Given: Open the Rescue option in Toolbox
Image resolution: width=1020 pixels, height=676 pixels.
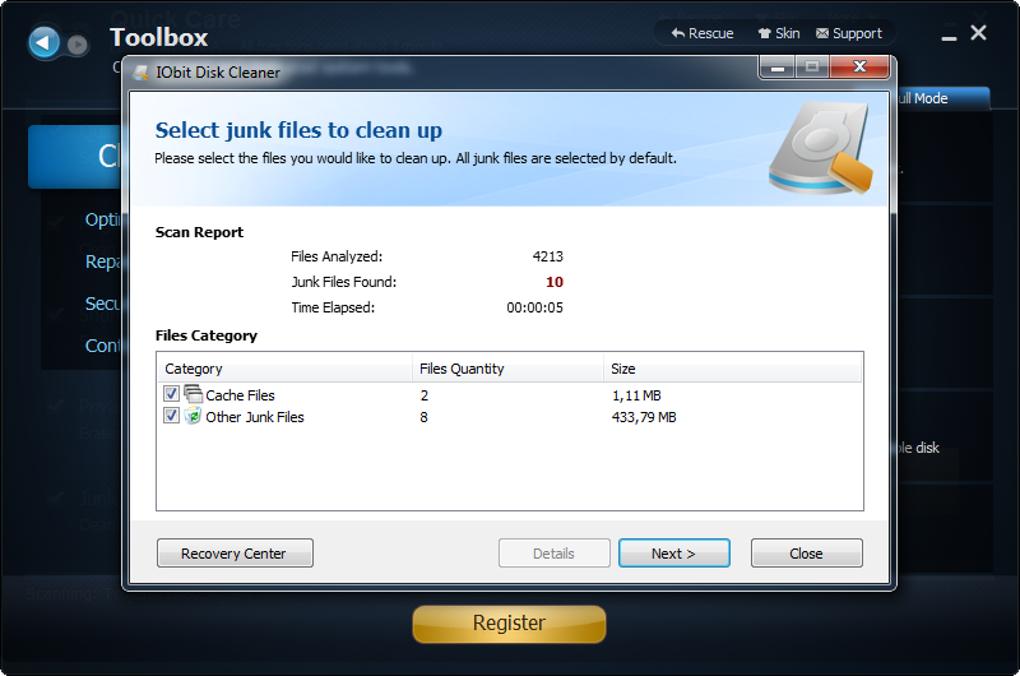Looking at the screenshot, I should 703,33.
